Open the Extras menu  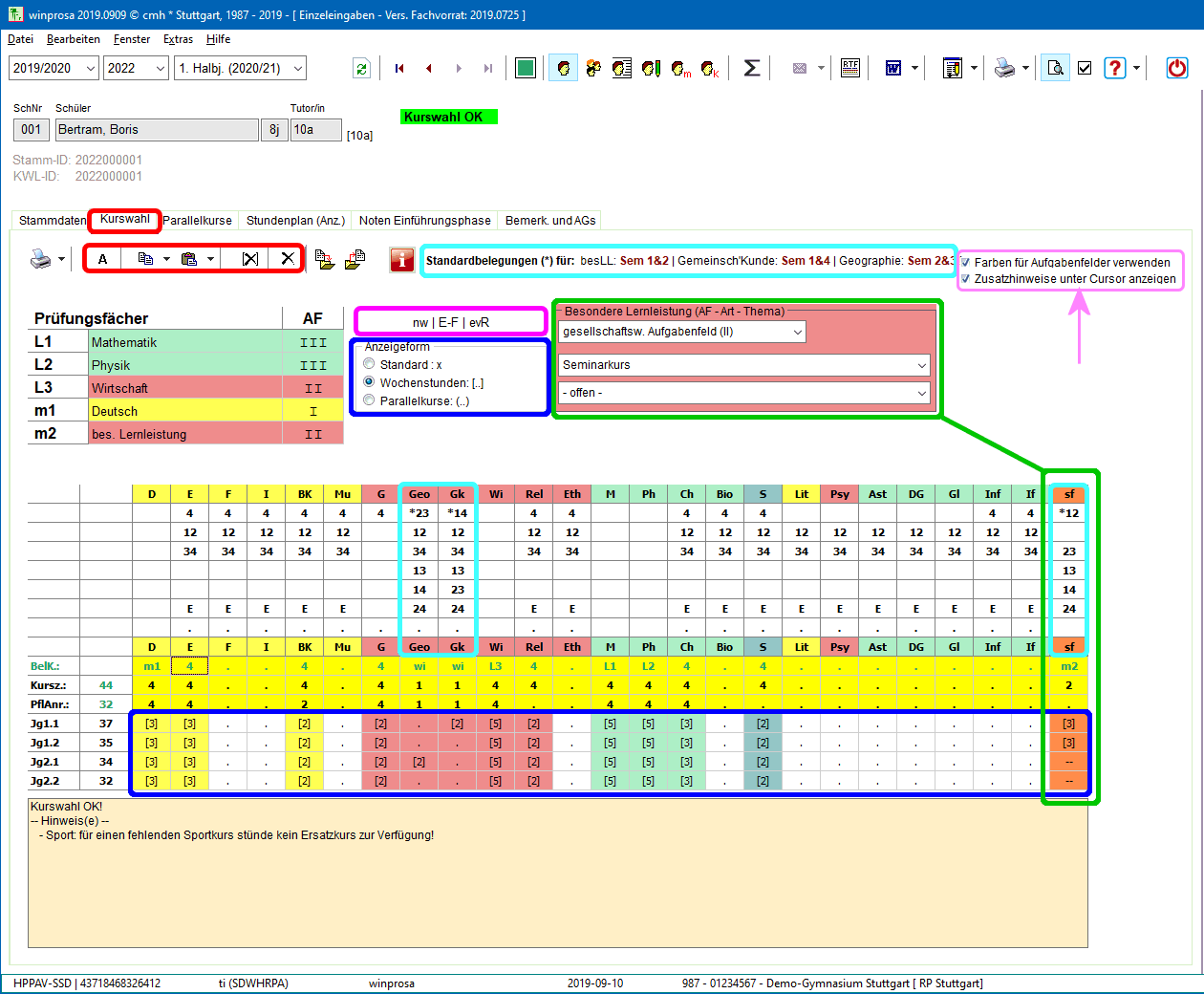click(178, 39)
